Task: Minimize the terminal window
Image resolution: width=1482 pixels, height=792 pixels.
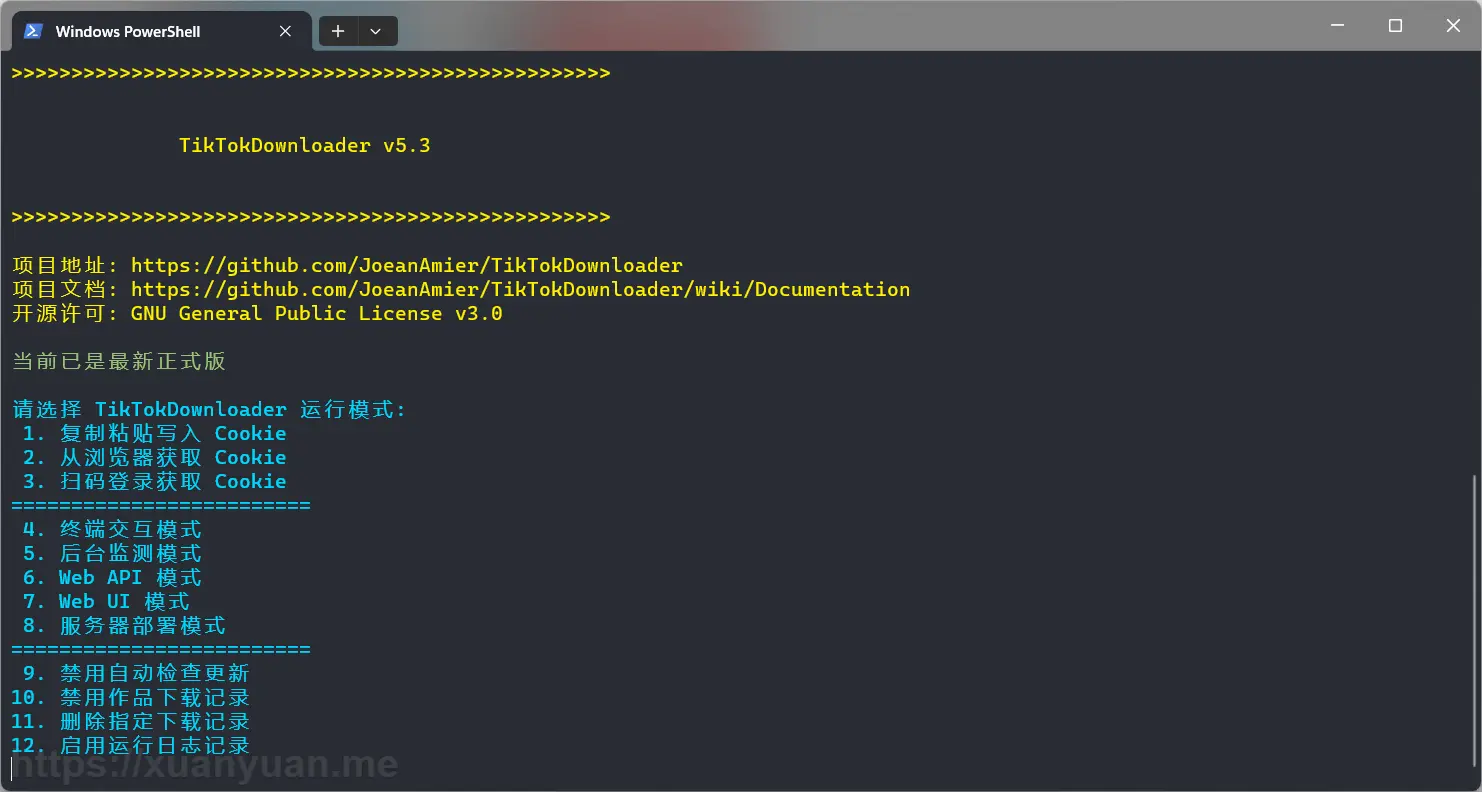Action: coord(1337,26)
